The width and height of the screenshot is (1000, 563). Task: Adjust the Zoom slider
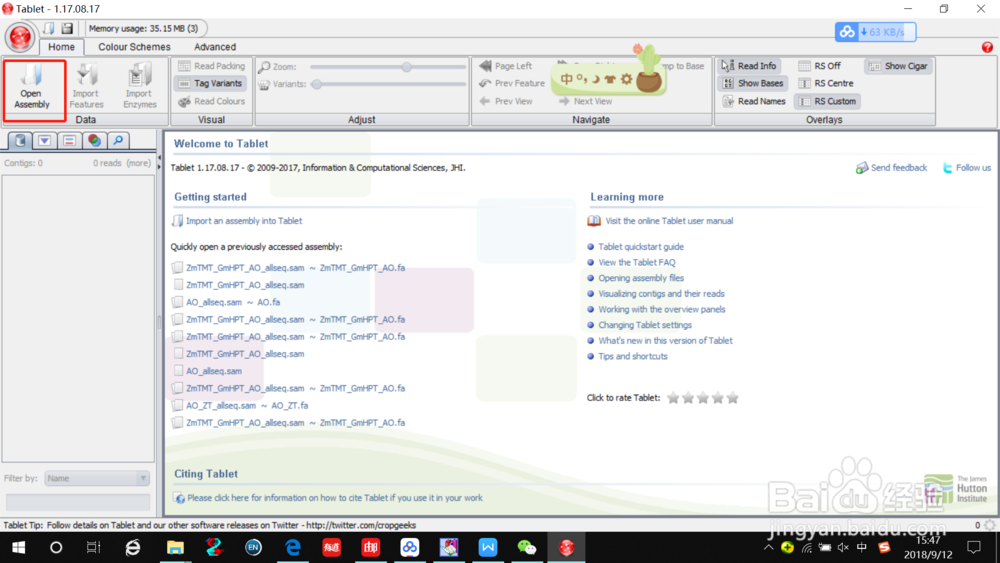point(406,67)
